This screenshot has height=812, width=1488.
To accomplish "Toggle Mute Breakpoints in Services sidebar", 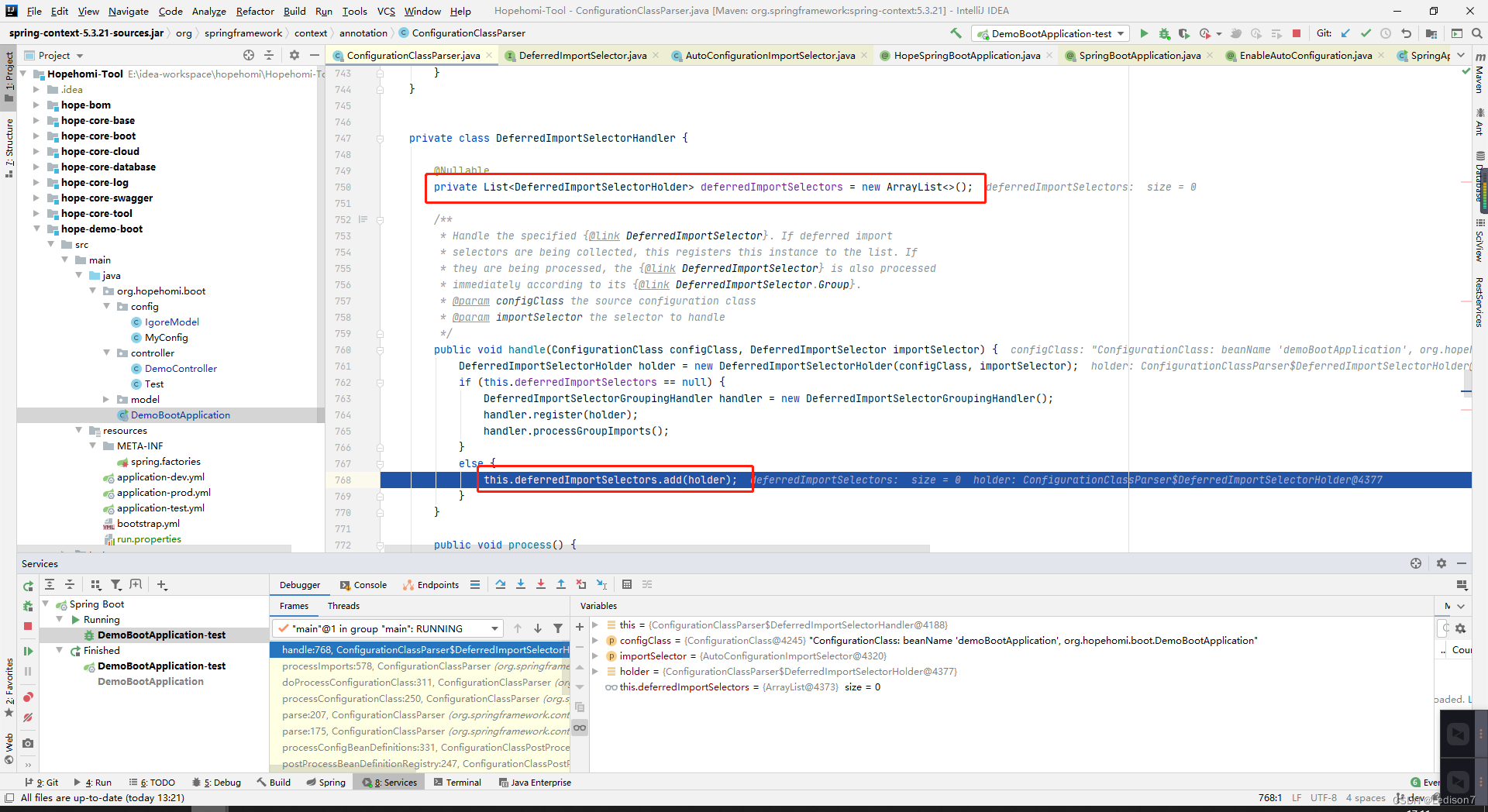I will coord(28,717).
